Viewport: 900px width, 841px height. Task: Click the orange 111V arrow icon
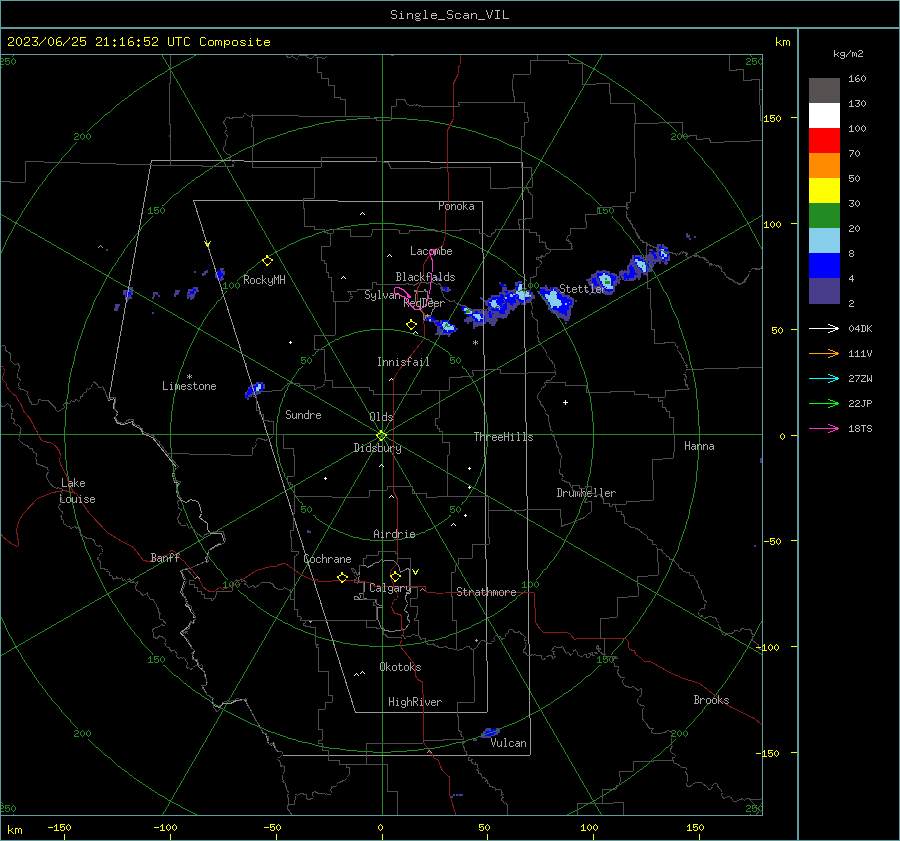point(824,354)
